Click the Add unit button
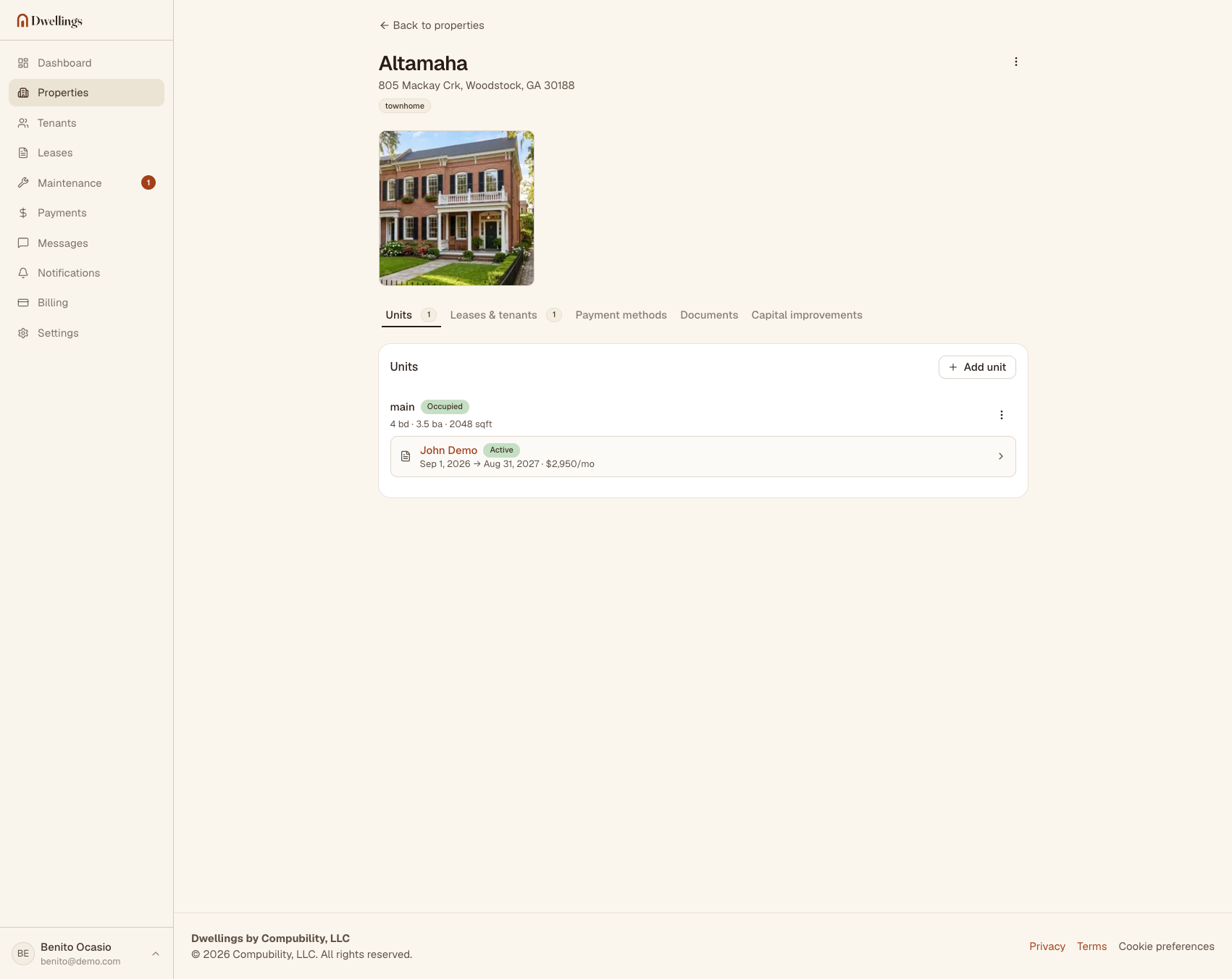The width and height of the screenshot is (1232, 979). 977,367
